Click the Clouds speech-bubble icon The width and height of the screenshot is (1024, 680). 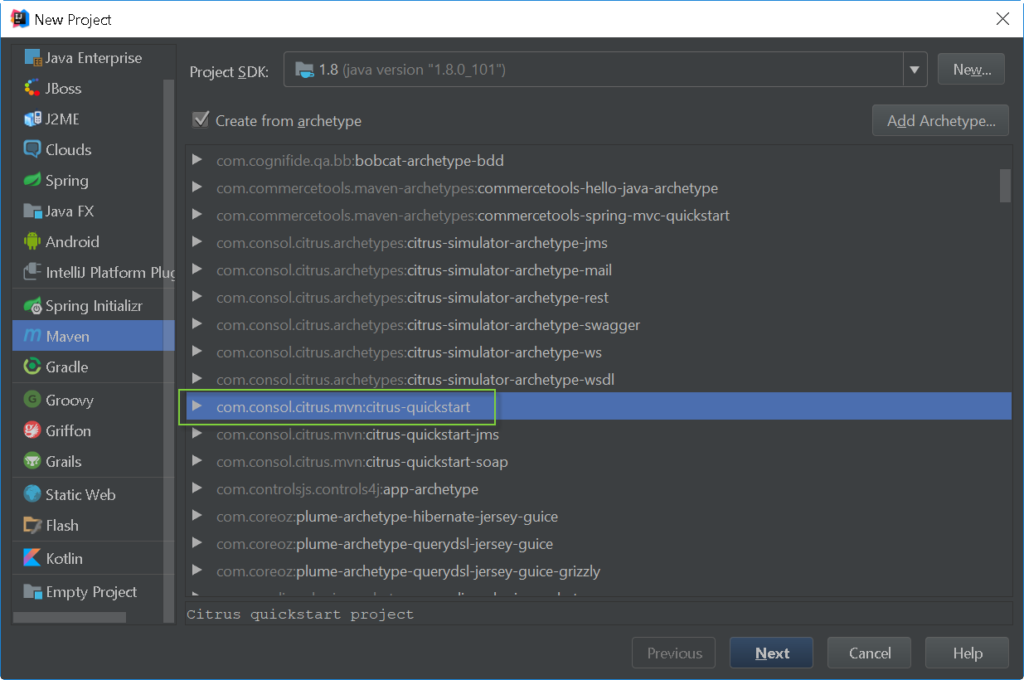point(32,149)
